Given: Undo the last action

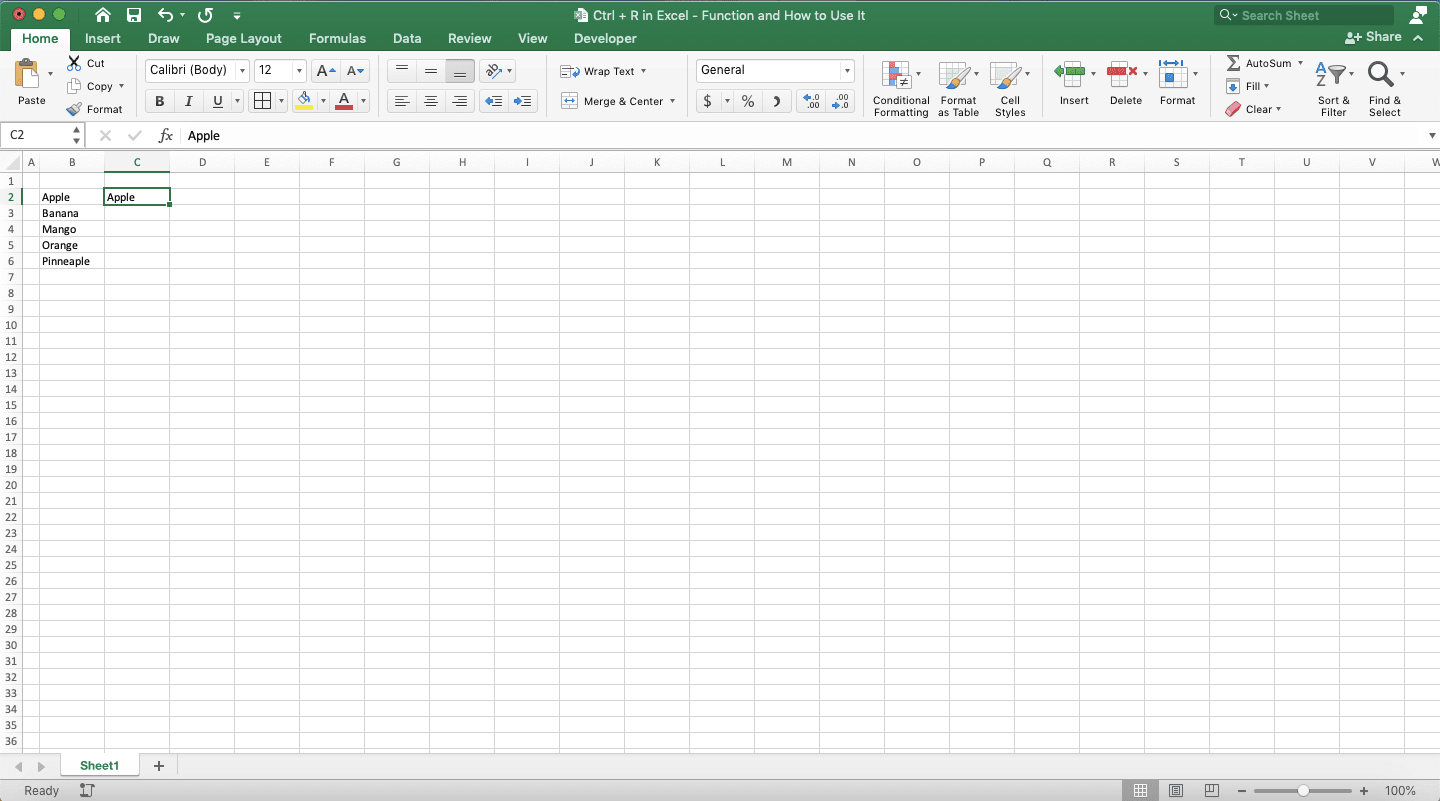Looking at the screenshot, I should point(166,15).
